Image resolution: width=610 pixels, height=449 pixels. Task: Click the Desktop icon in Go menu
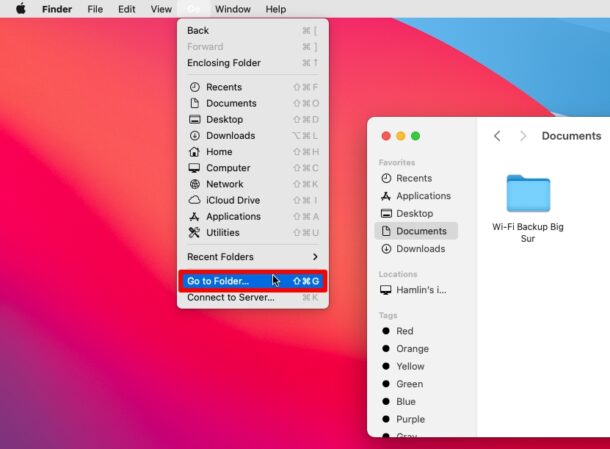click(x=195, y=119)
